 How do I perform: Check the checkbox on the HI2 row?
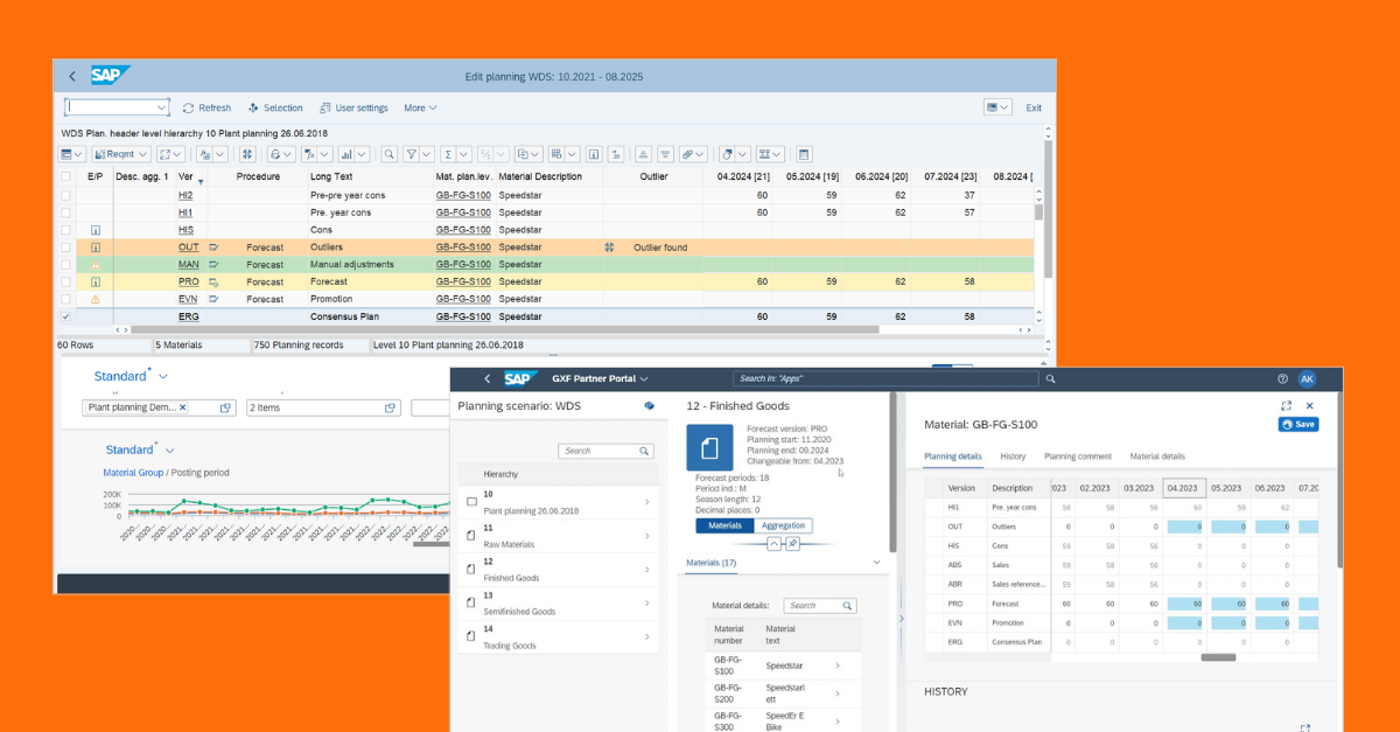(x=65, y=194)
